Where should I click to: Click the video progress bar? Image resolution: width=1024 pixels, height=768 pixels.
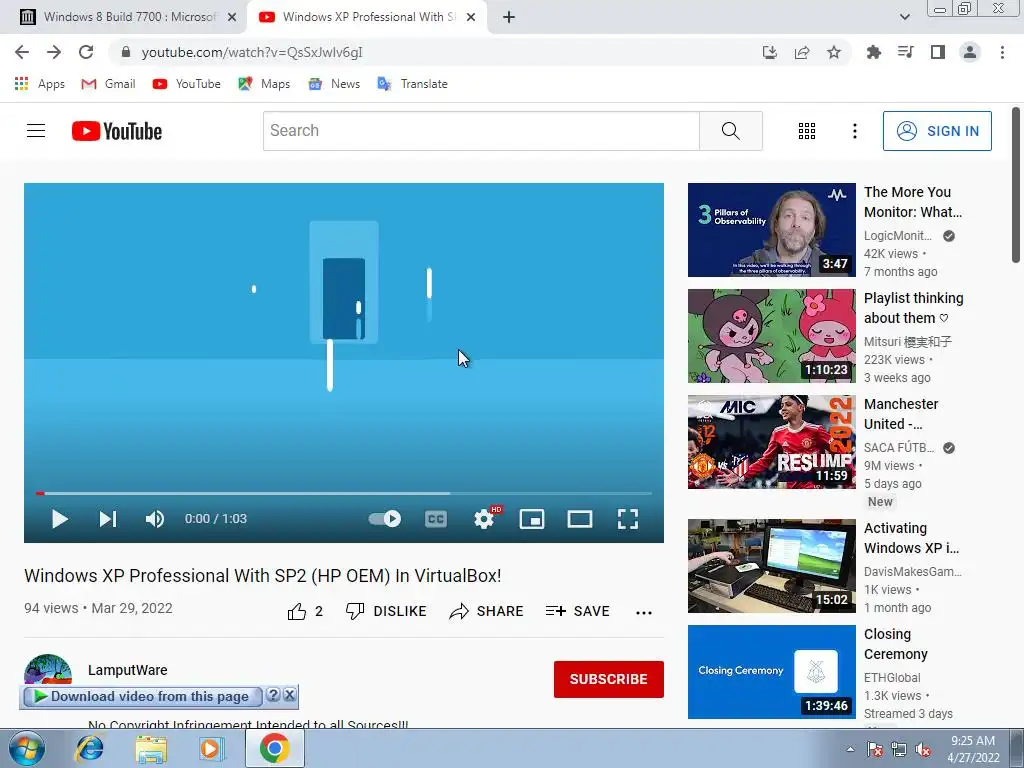pyautogui.click(x=344, y=493)
